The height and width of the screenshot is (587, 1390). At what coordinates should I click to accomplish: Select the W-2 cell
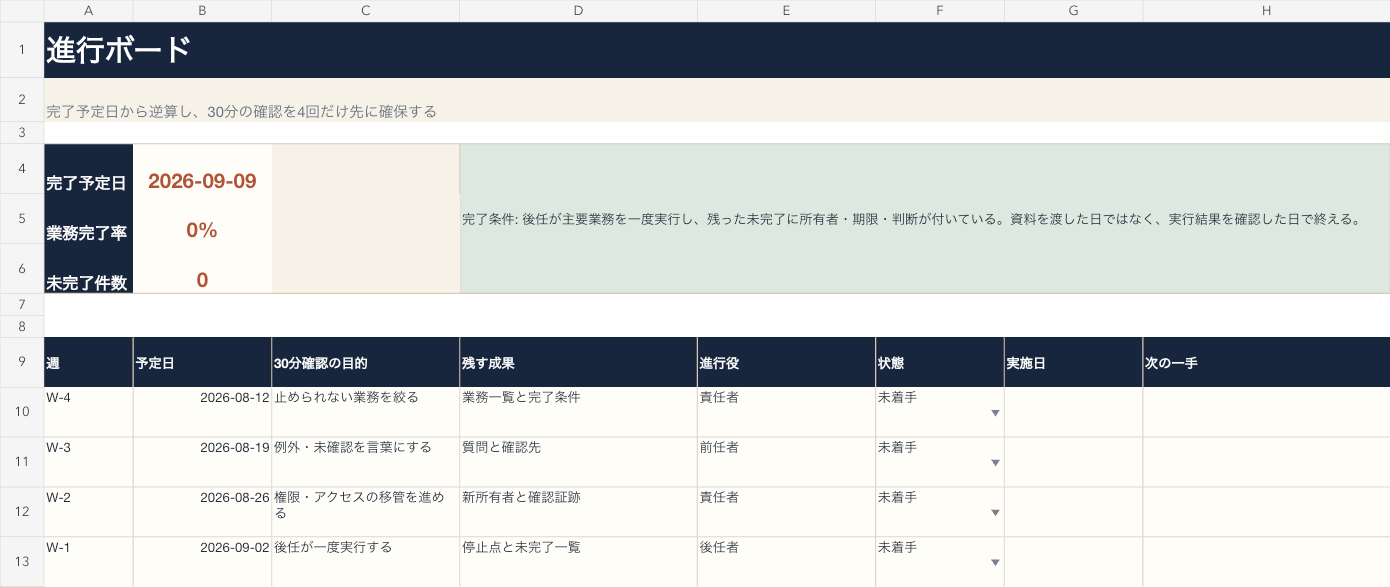88,512
